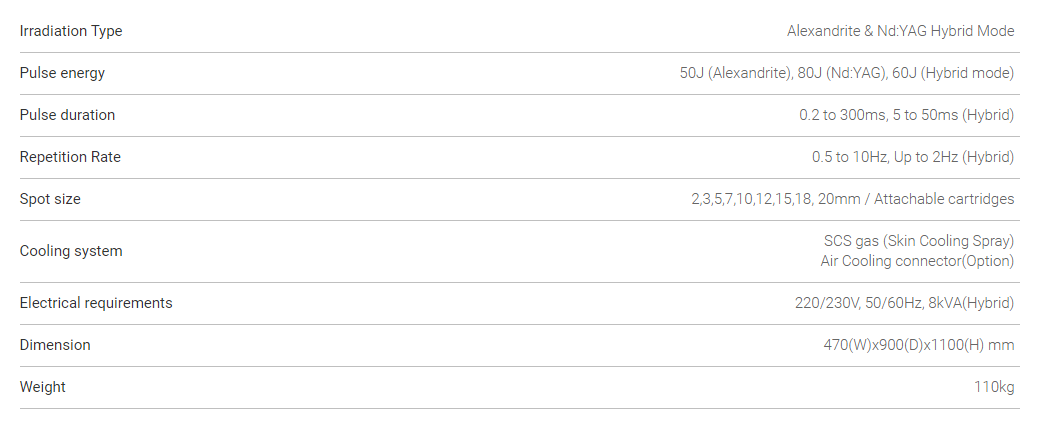
Task: Click the Air Cooling connector(Option) line
Action: click(x=916, y=261)
